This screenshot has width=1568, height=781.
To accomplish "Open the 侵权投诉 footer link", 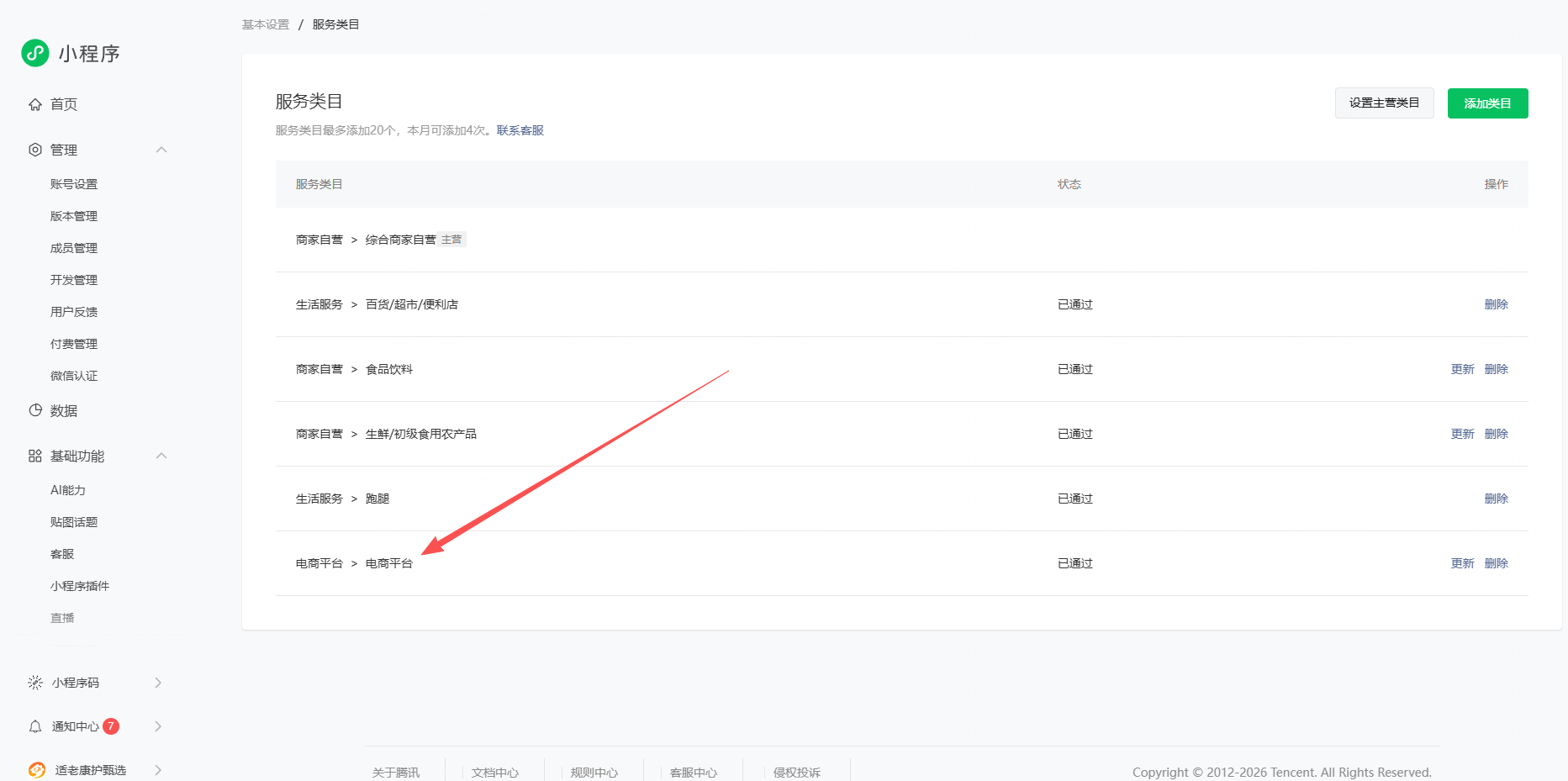I will coord(797,773).
